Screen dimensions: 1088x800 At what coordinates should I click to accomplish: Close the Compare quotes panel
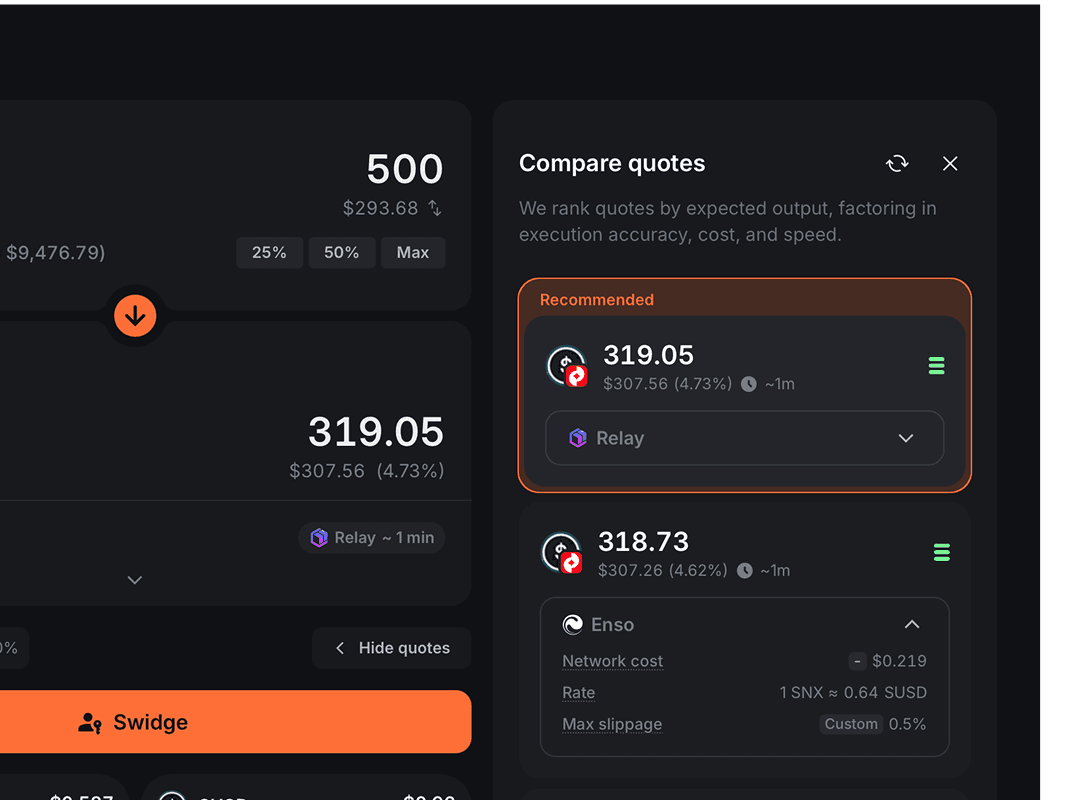[950, 163]
